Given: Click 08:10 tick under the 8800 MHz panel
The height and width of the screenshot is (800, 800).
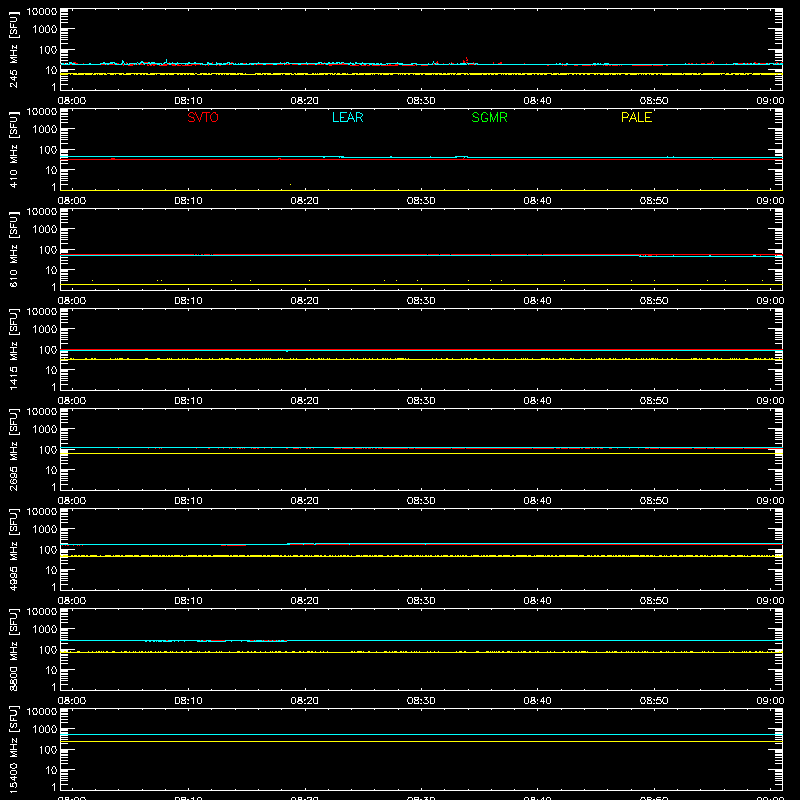Looking at the screenshot, I should coord(188,701).
